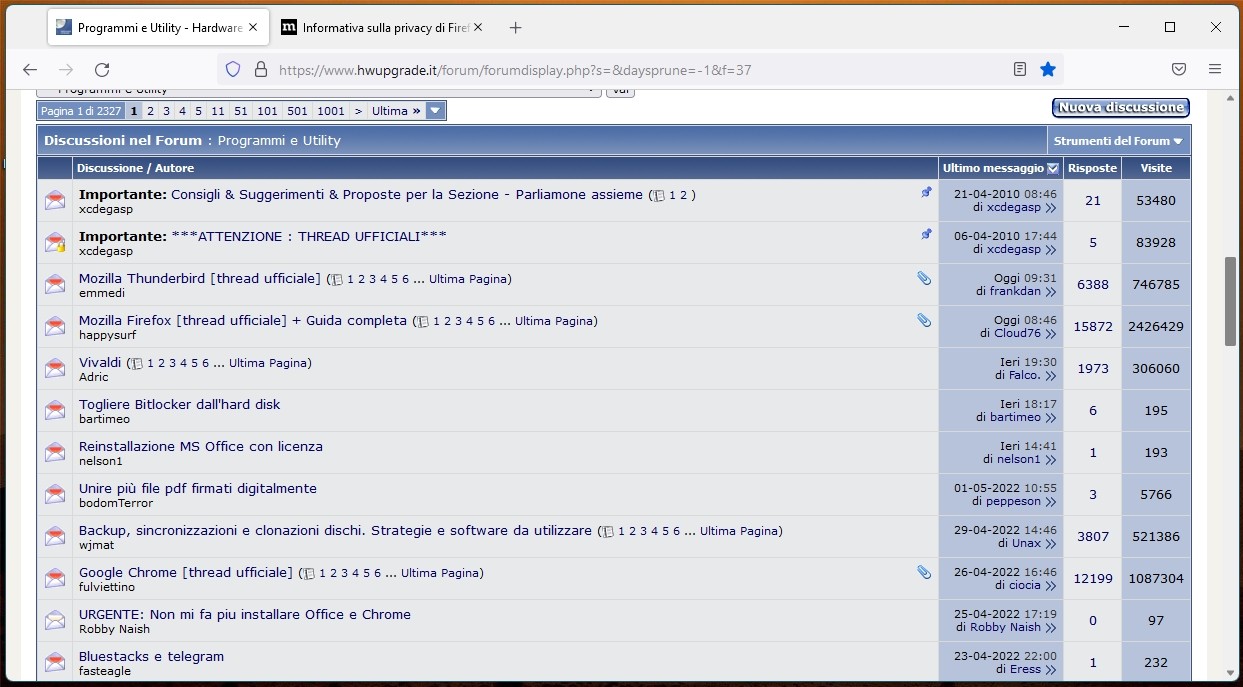Open the Togliere Bitlocker dall'hard disk thread
The height and width of the screenshot is (687, 1243).
coord(179,404)
